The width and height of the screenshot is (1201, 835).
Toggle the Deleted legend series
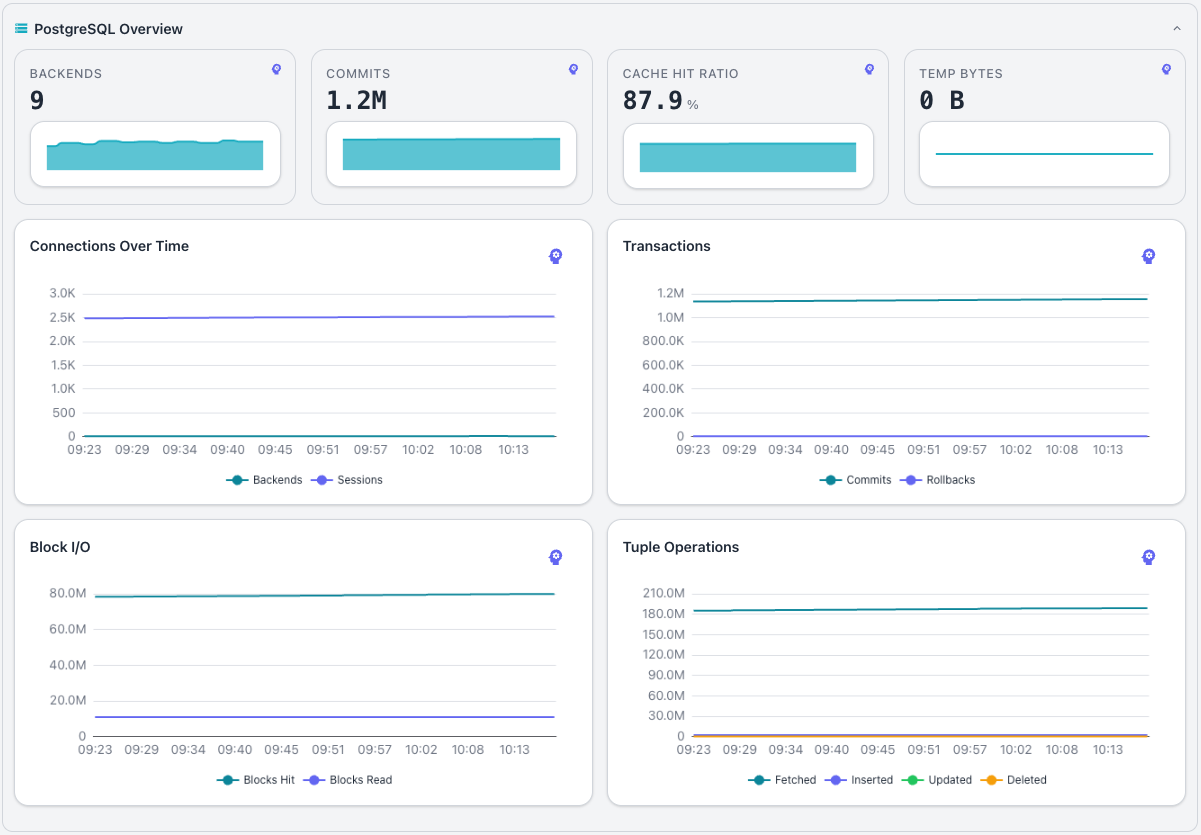1014,780
